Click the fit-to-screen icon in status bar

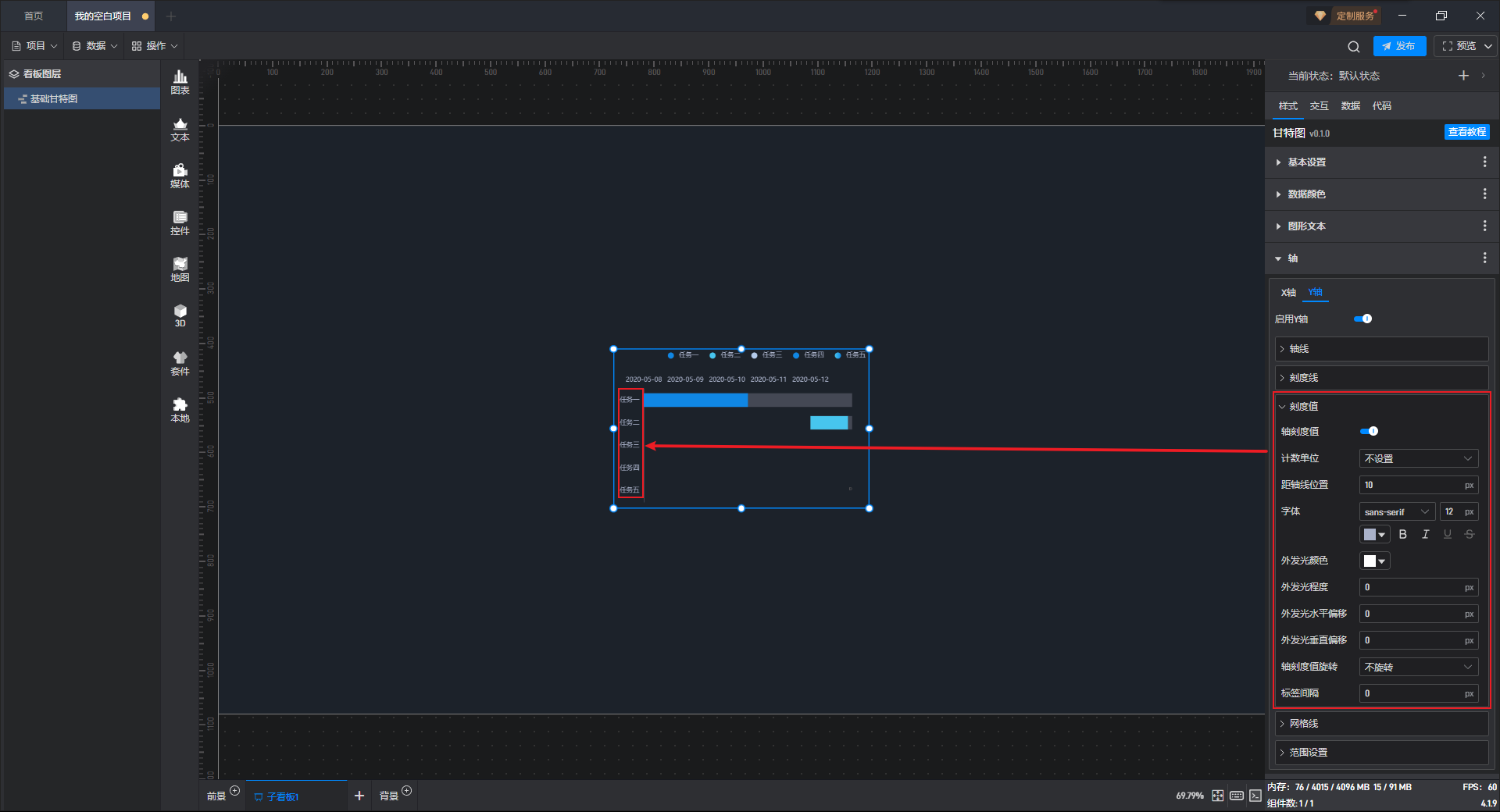(x=1218, y=796)
